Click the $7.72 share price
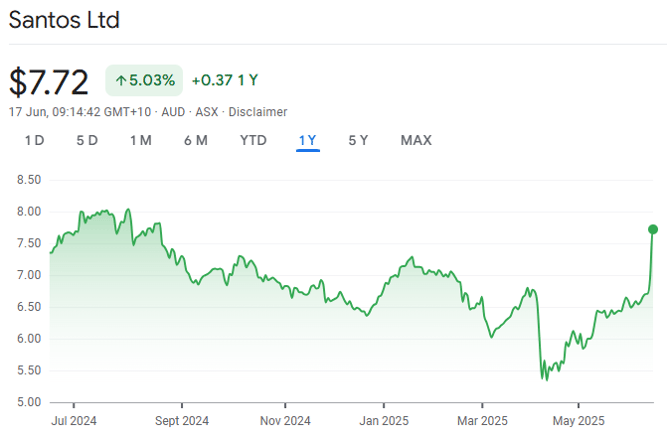Image resolution: width=667 pixels, height=439 pixels. click(49, 81)
